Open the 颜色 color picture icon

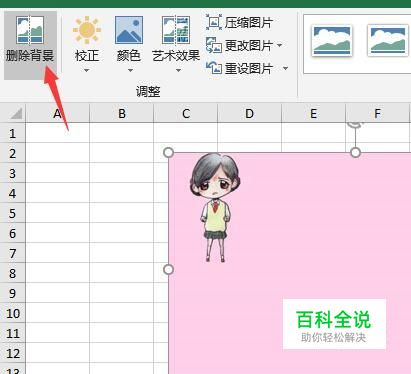click(129, 30)
